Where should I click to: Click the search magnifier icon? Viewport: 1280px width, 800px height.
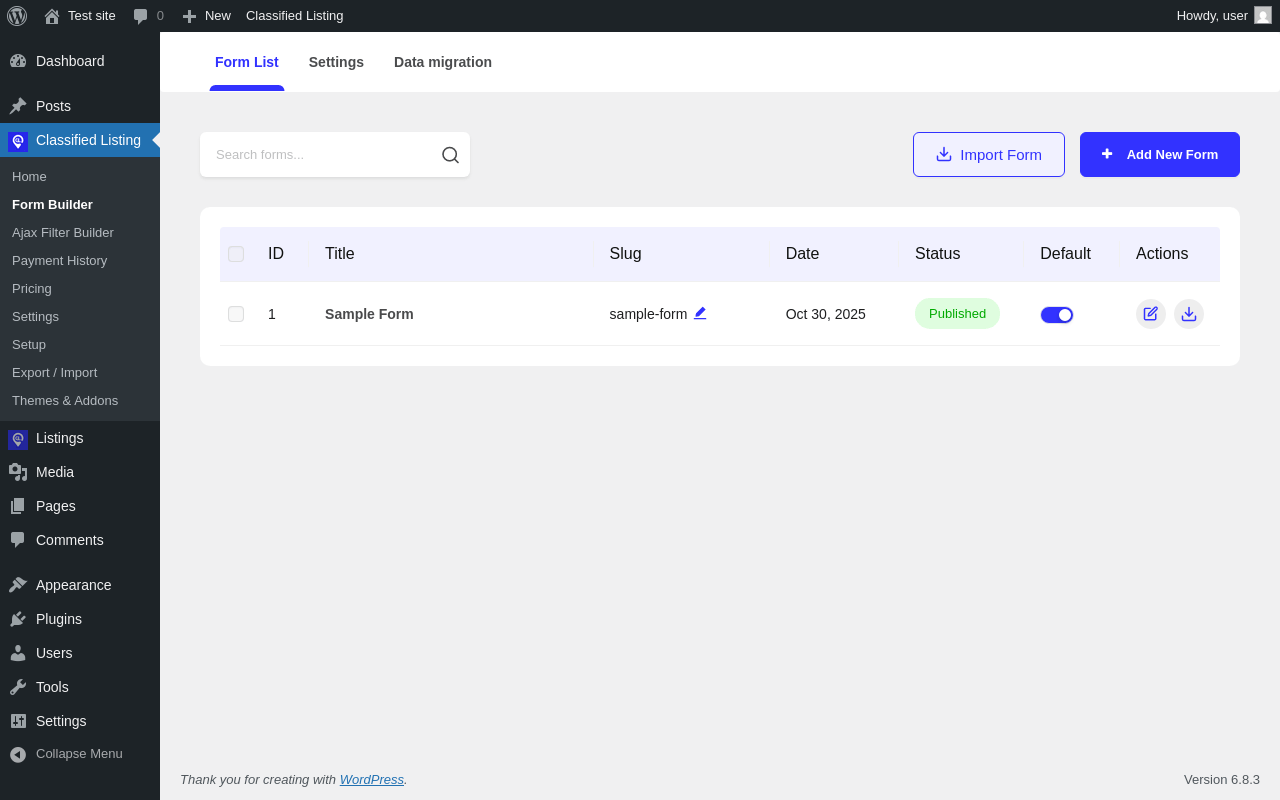pos(450,155)
